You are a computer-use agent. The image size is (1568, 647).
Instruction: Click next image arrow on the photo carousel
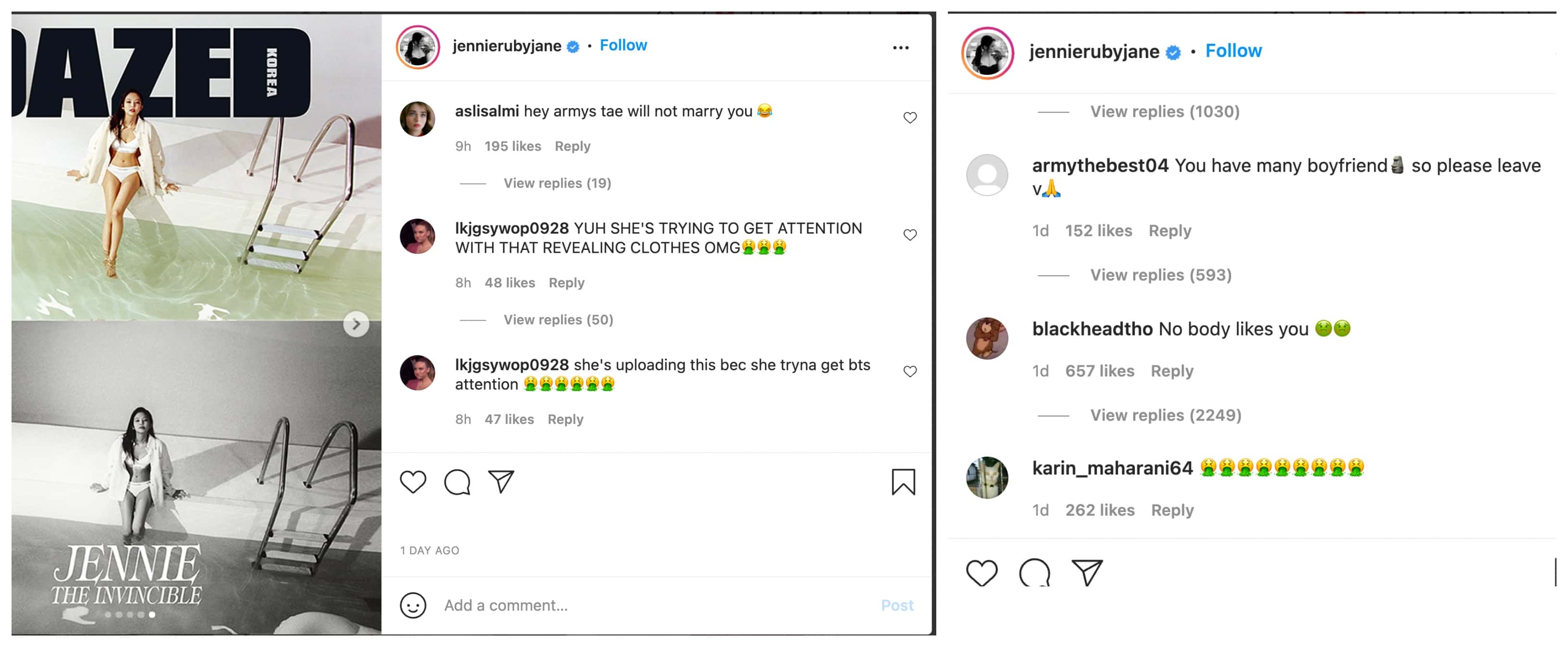point(356,324)
